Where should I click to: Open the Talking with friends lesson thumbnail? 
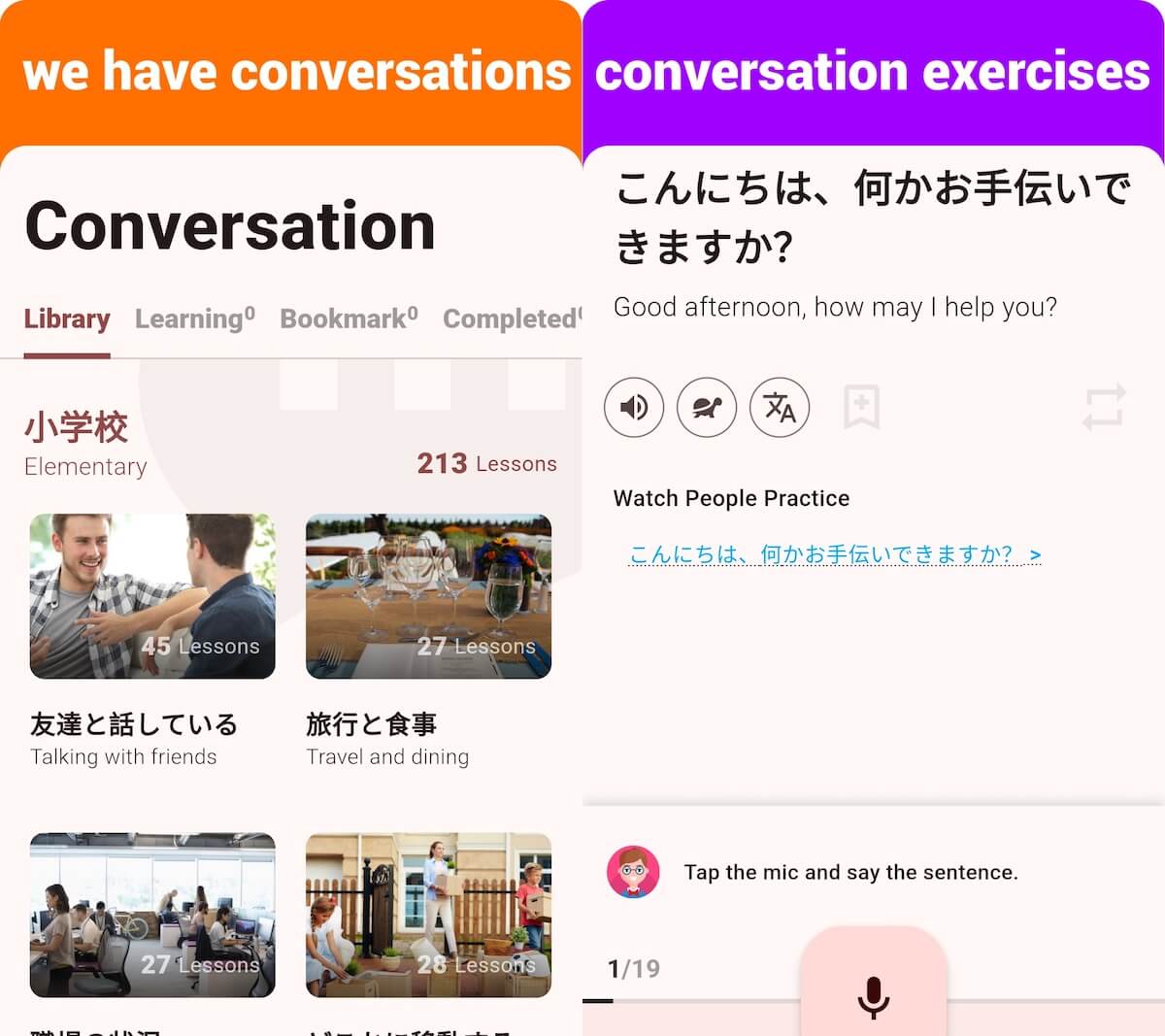click(152, 596)
